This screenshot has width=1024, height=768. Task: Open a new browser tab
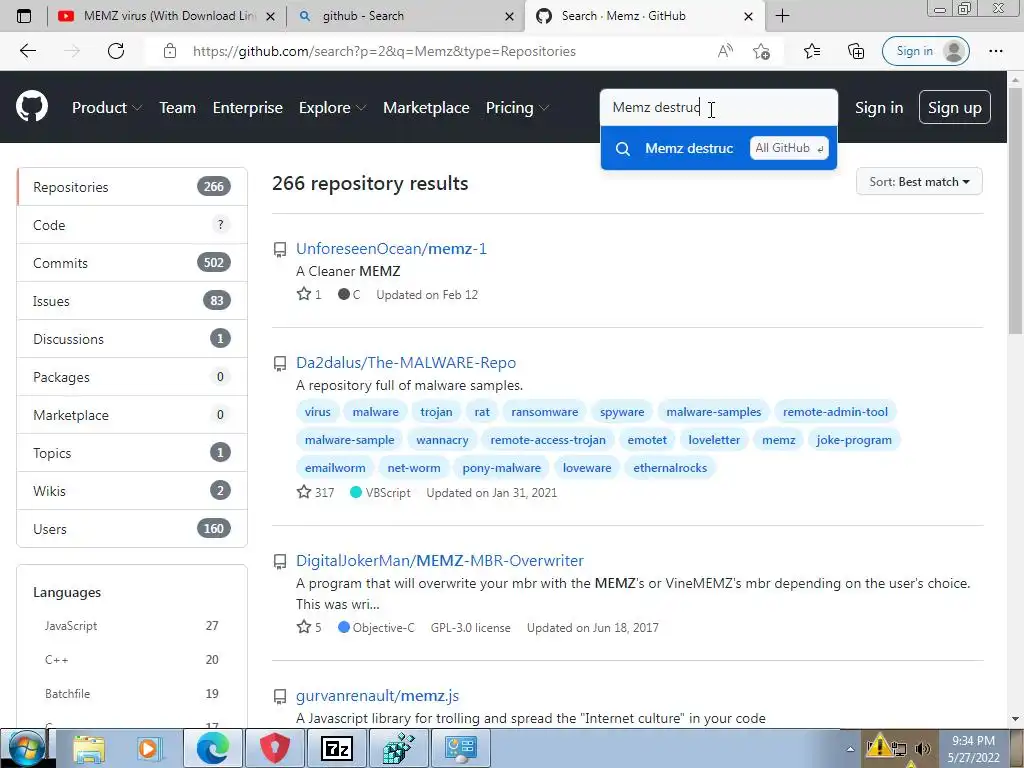coord(782,16)
